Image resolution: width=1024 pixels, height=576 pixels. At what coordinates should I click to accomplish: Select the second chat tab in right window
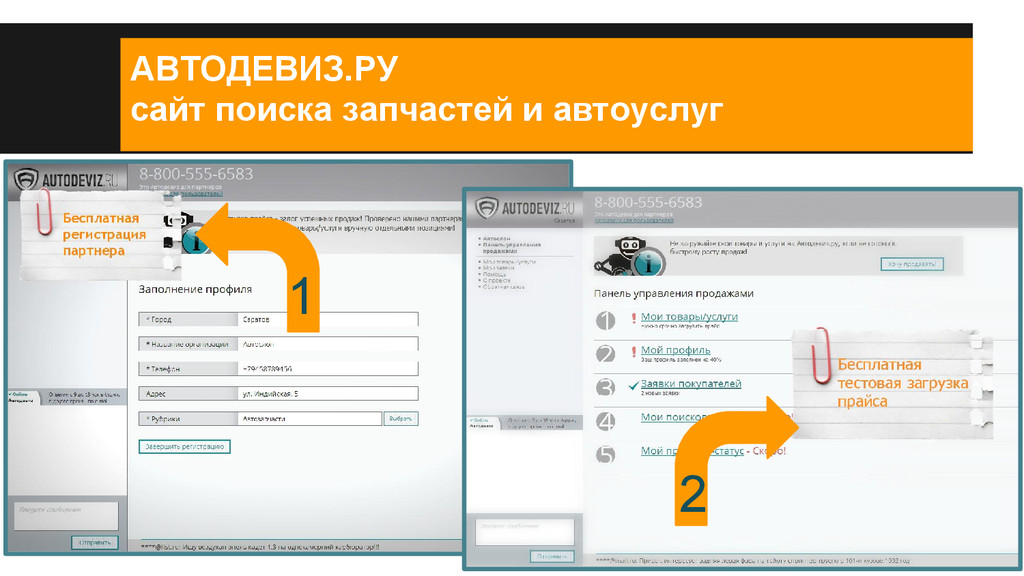(542, 423)
